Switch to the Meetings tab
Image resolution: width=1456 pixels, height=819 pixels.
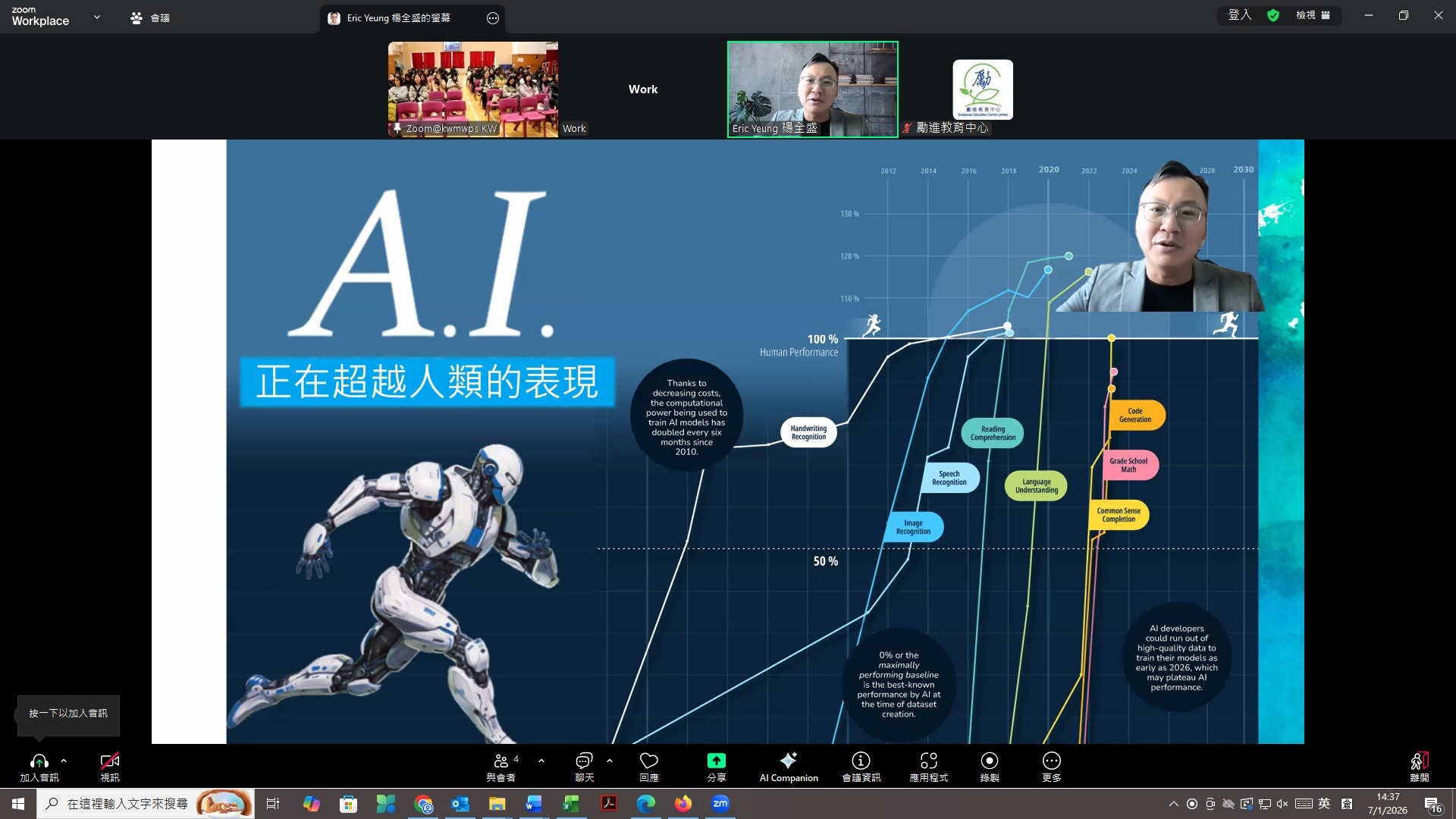tap(150, 17)
